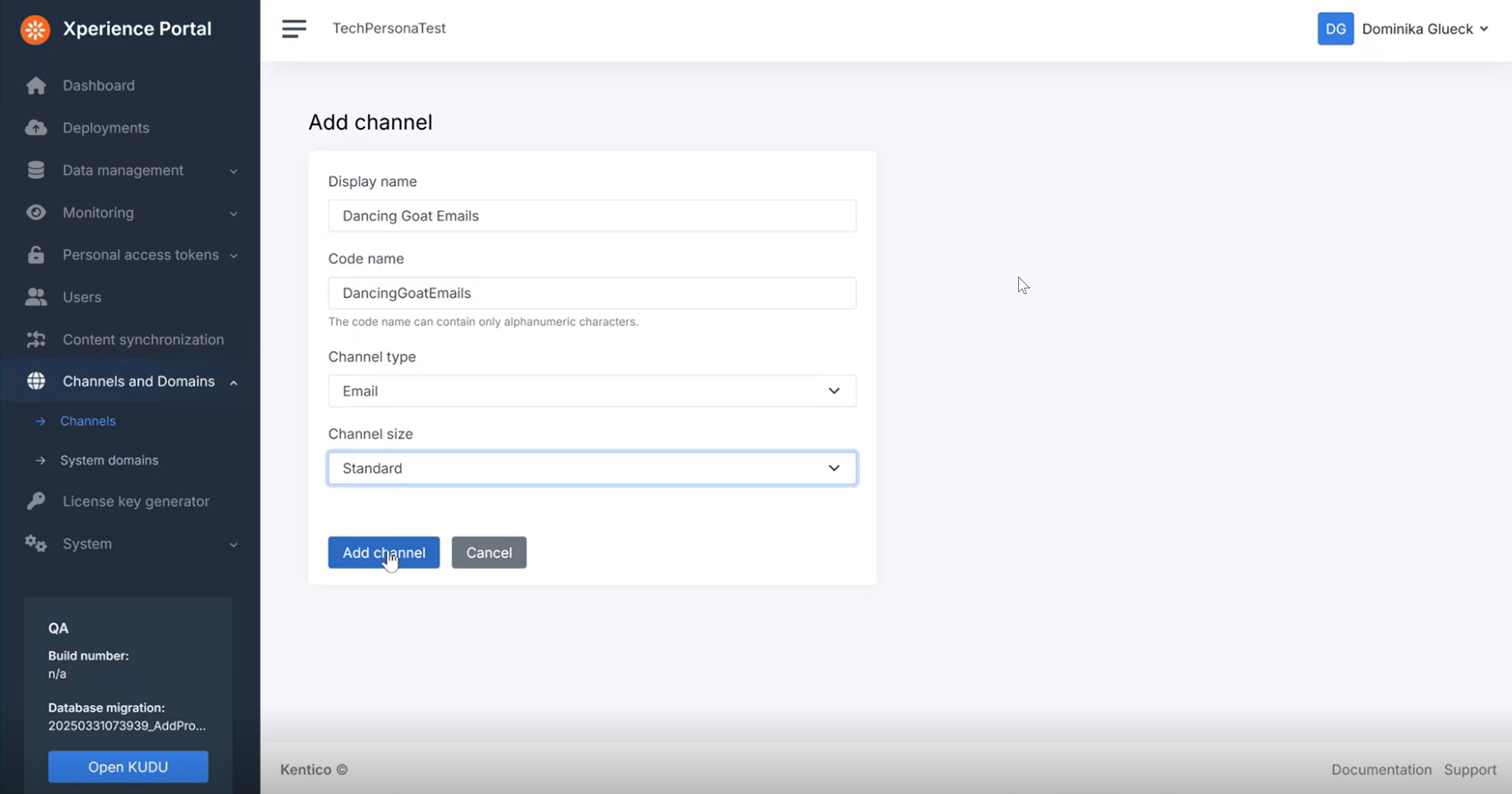Click into the Display name field

pyautogui.click(x=592, y=216)
